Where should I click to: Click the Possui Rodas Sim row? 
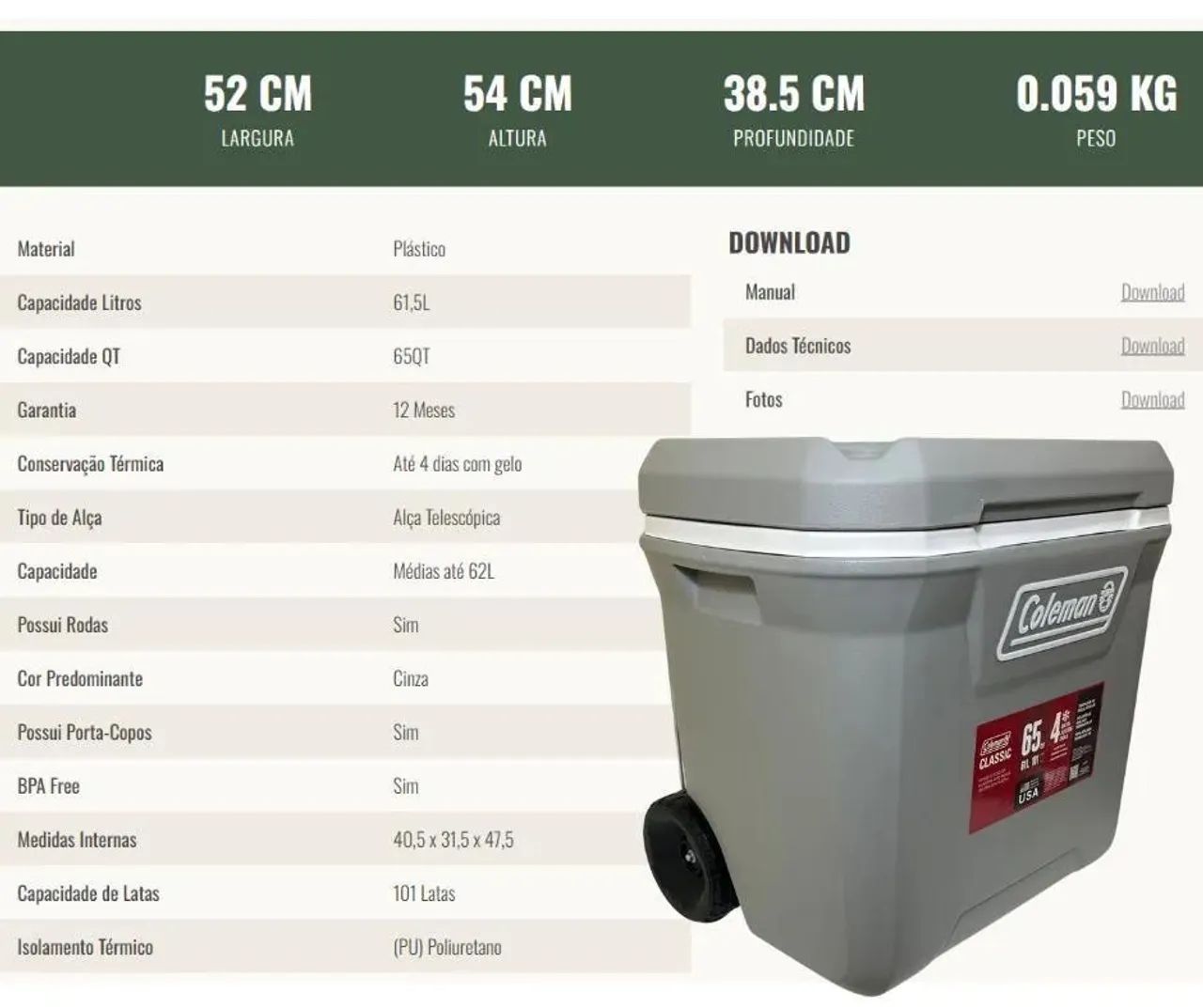[x=282, y=625]
